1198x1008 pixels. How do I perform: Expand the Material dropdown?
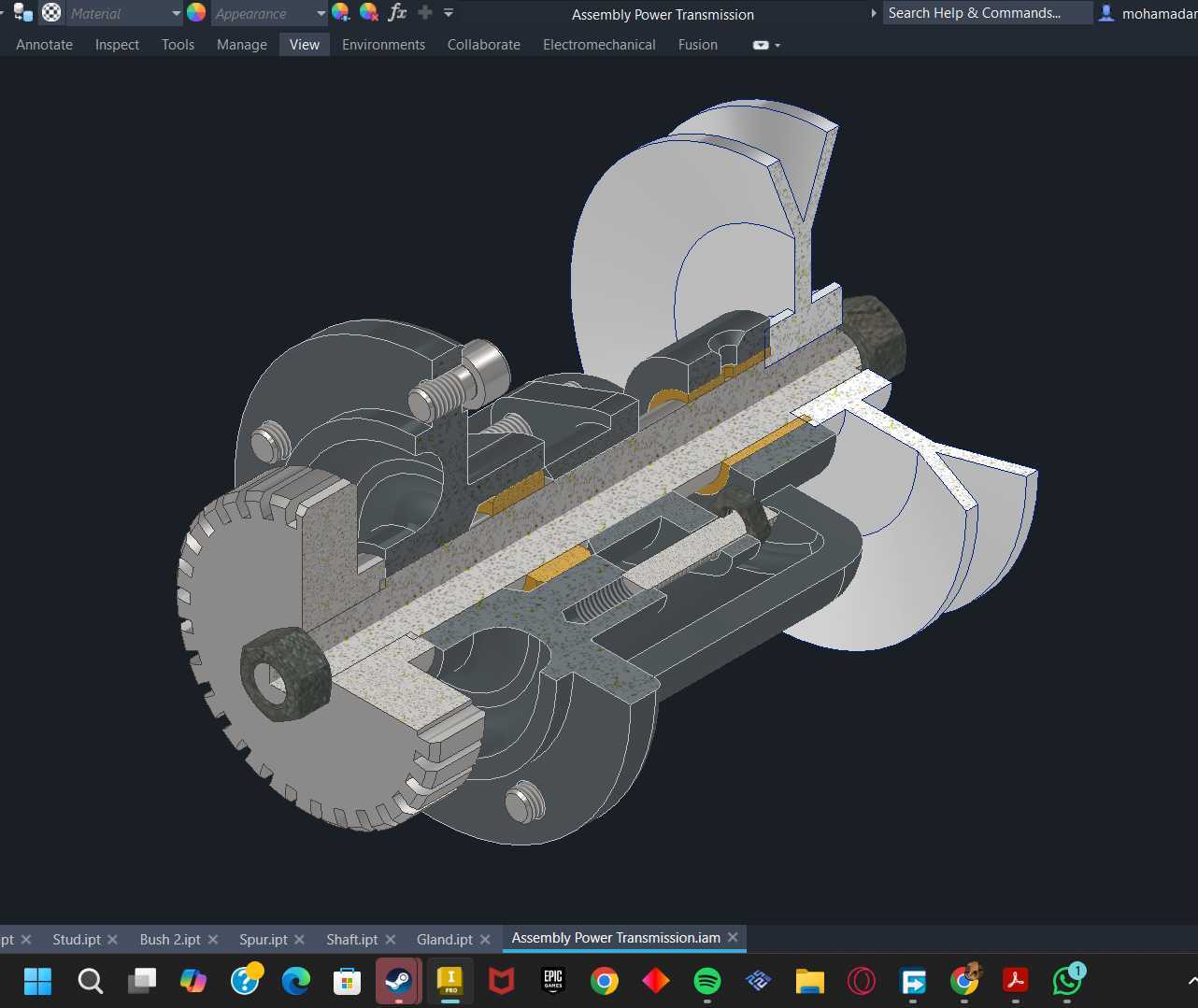[176, 13]
